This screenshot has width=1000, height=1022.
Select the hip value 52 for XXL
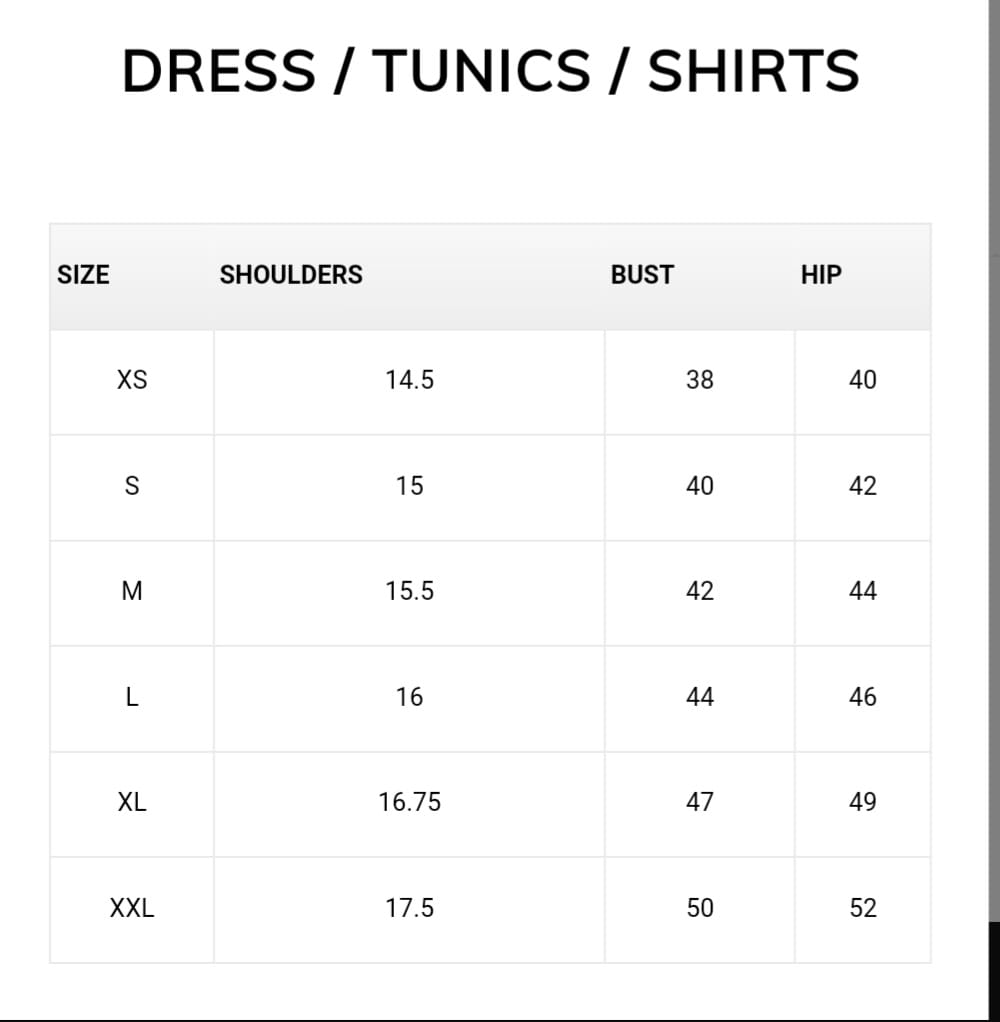(x=862, y=908)
